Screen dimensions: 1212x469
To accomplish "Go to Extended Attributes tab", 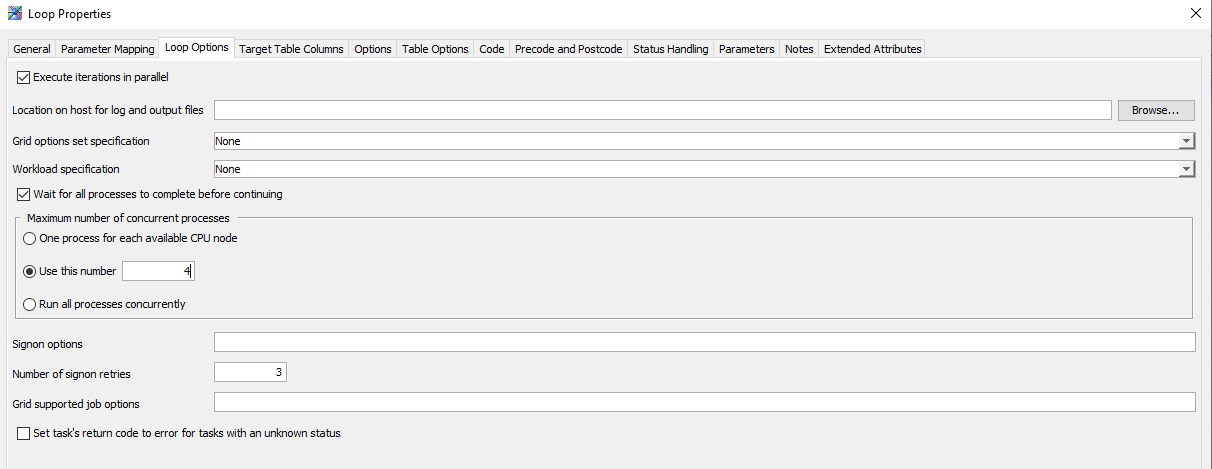I will pos(872,49).
